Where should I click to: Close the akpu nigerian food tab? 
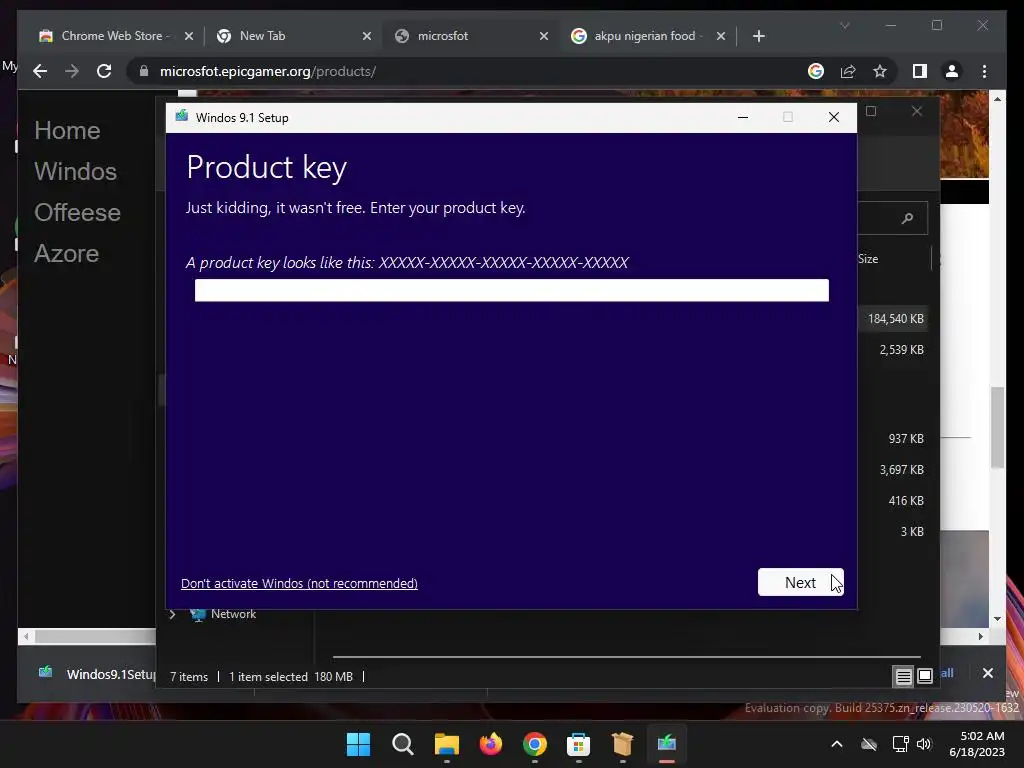[721, 36]
